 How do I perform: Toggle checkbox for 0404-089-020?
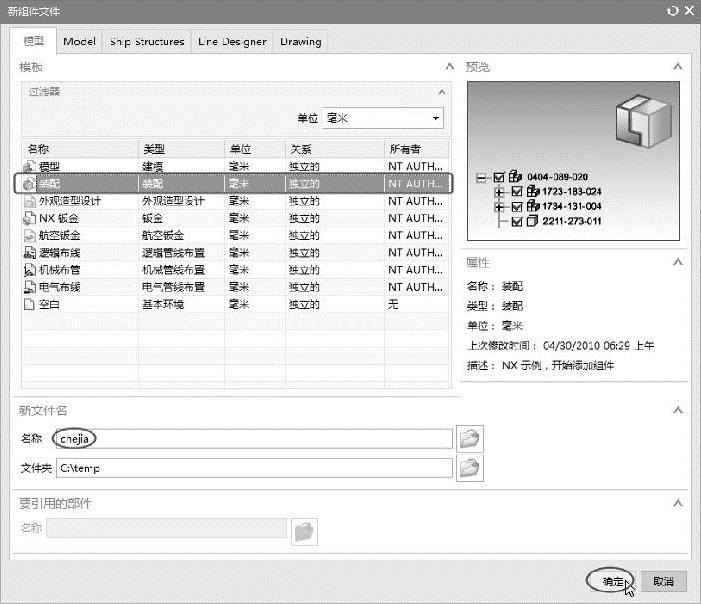[x=499, y=177]
